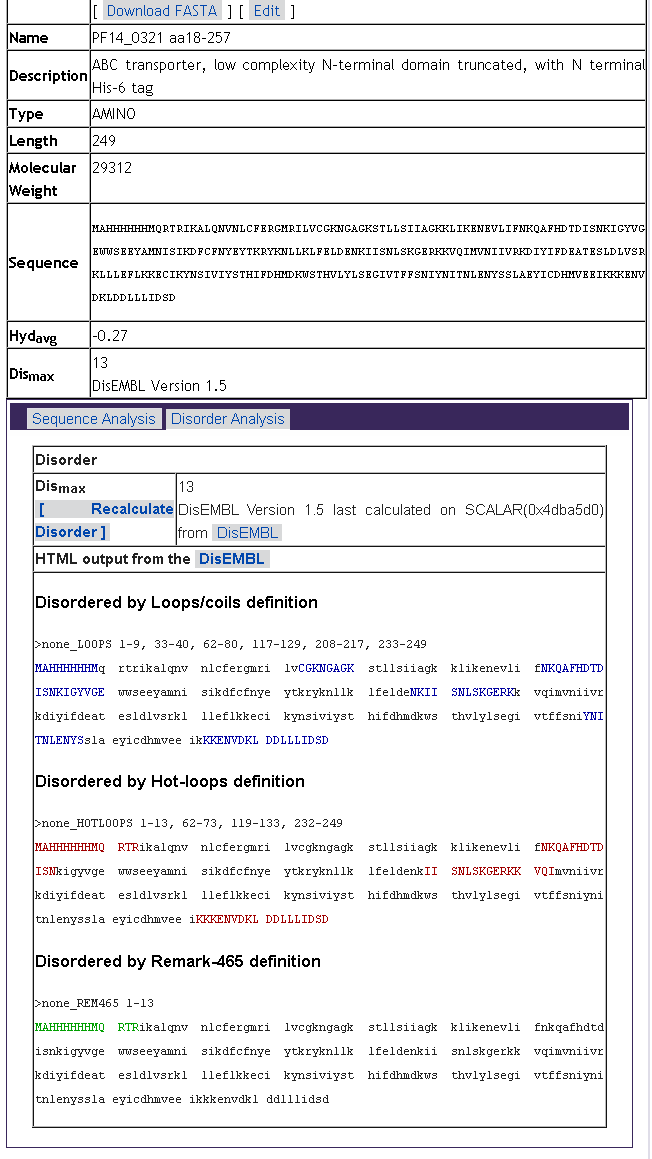Click the green MAHHHHHHMQ Remark-465 segment
The width and height of the screenshot is (652, 1159).
coord(69,1027)
